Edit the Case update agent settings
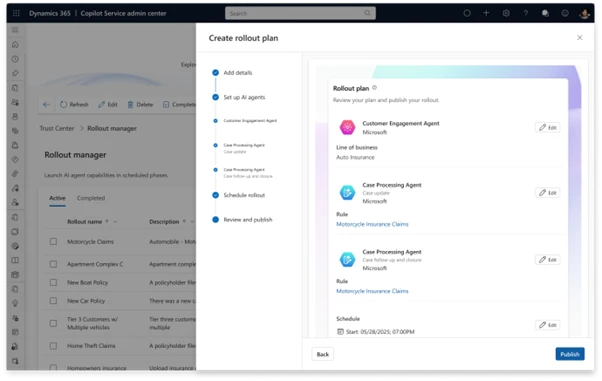This screenshot has height=381, width=602. [x=547, y=193]
